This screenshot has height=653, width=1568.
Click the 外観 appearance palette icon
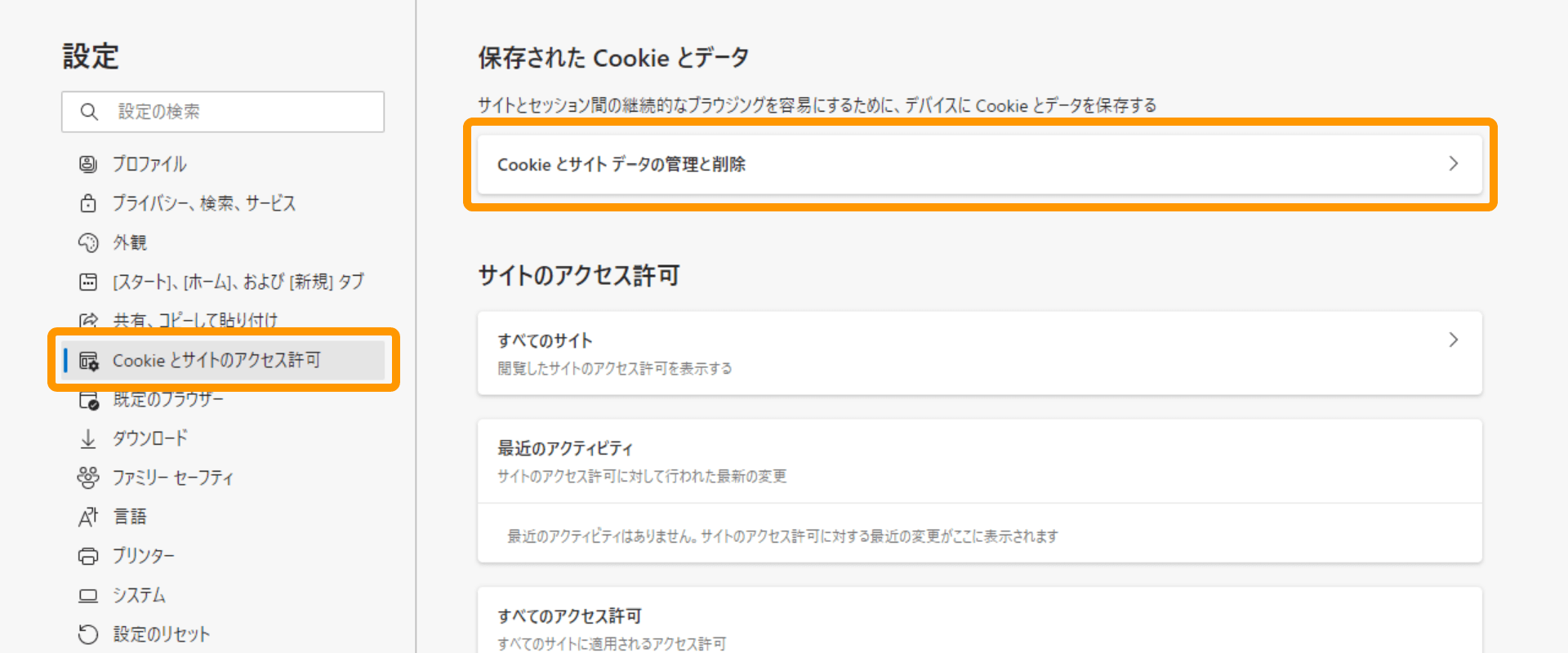[88, 242]
